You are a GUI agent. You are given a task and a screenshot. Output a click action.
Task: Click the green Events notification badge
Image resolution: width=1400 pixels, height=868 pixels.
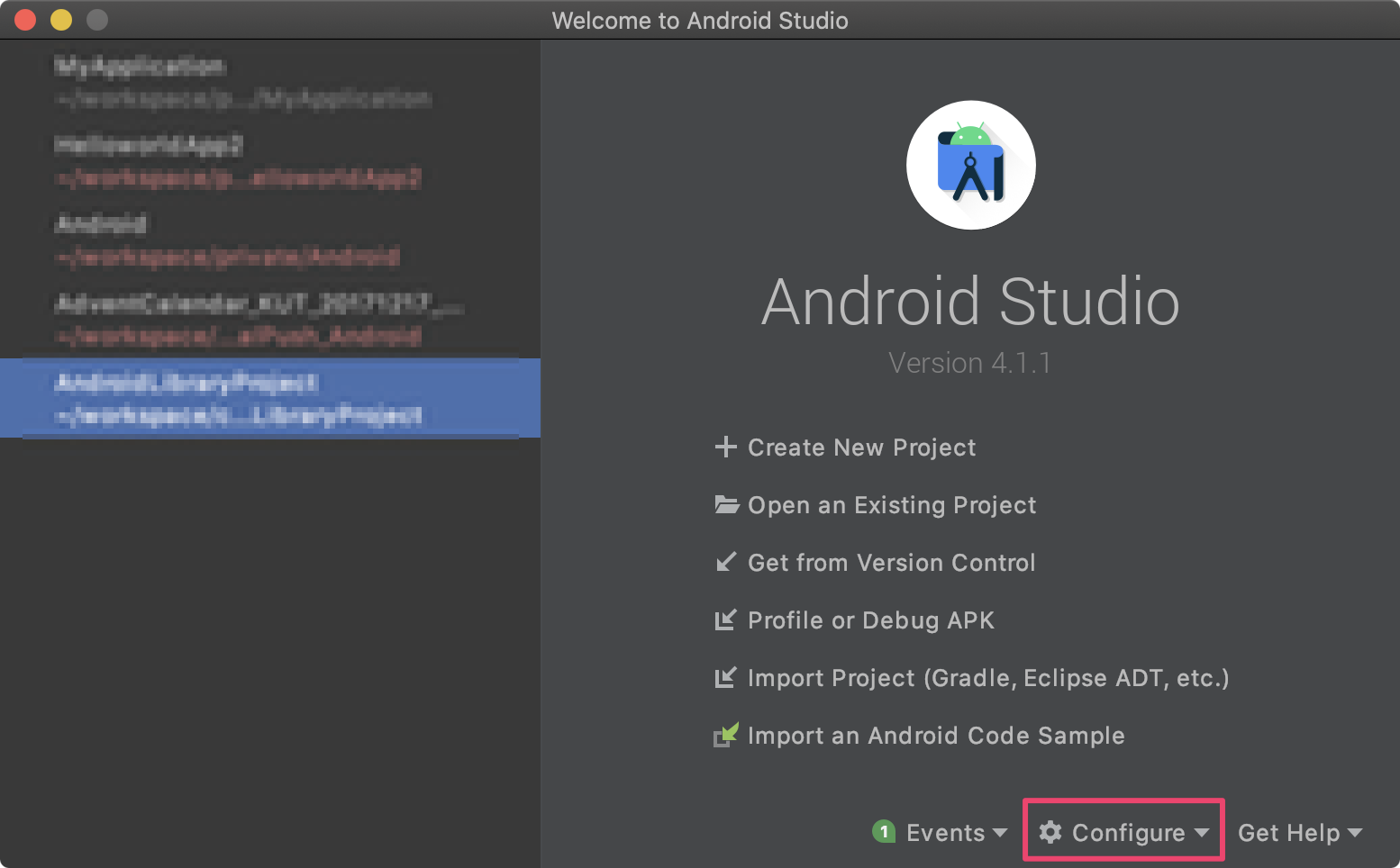point(884,831)
